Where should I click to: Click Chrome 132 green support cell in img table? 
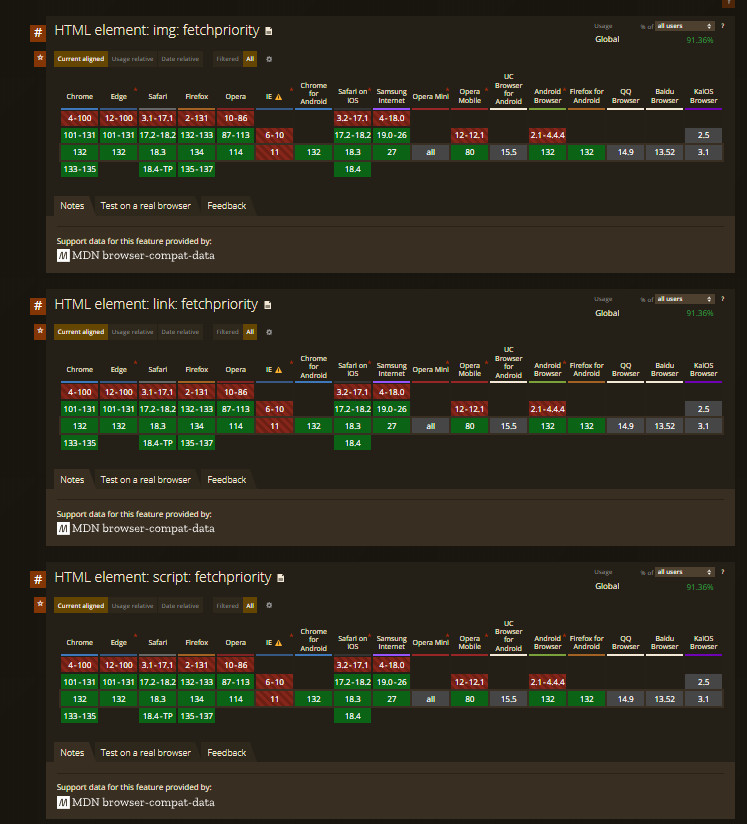(79, 152)
